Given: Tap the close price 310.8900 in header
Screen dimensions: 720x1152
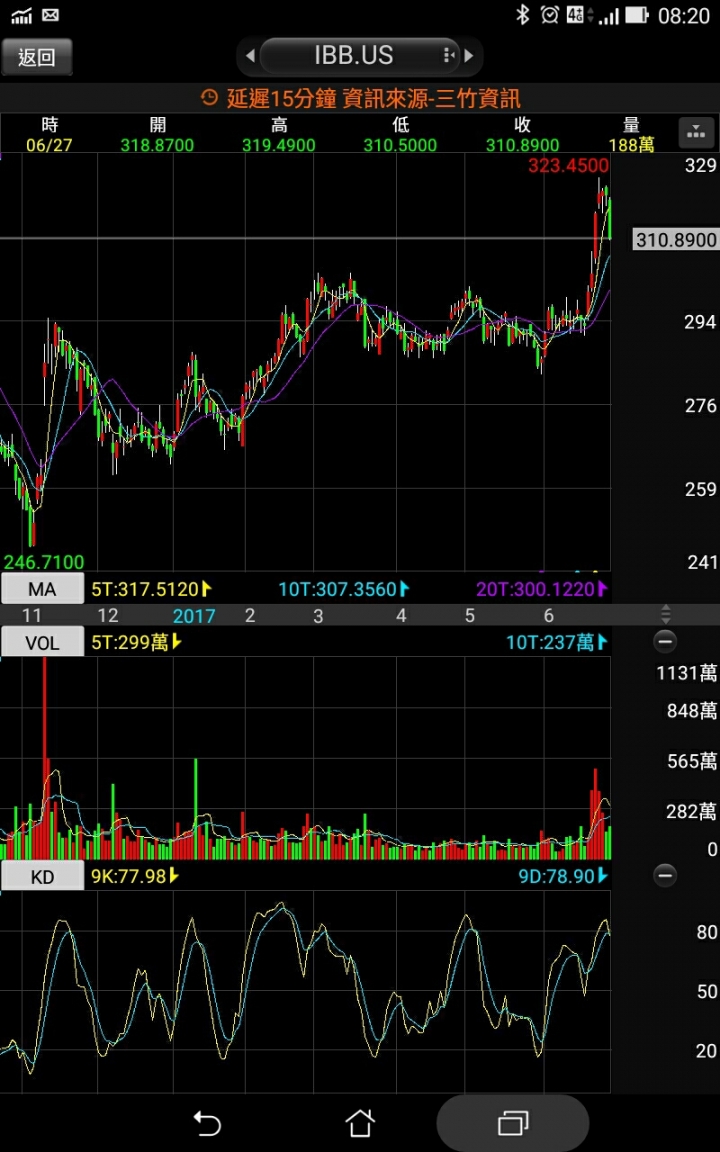Looking at the screenshot, I should 522,145.
